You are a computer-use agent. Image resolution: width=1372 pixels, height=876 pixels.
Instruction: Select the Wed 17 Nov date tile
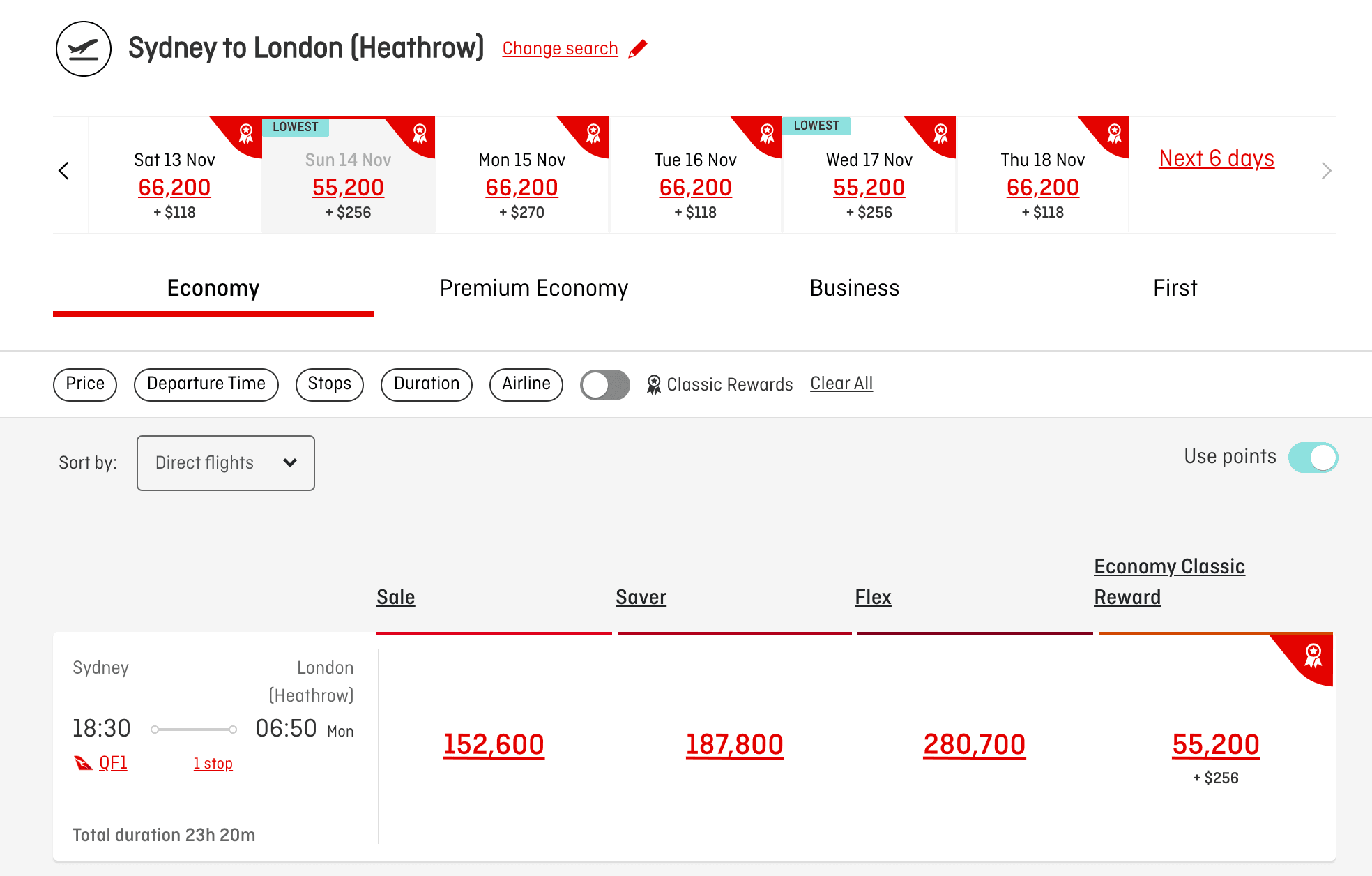(869, 181)
